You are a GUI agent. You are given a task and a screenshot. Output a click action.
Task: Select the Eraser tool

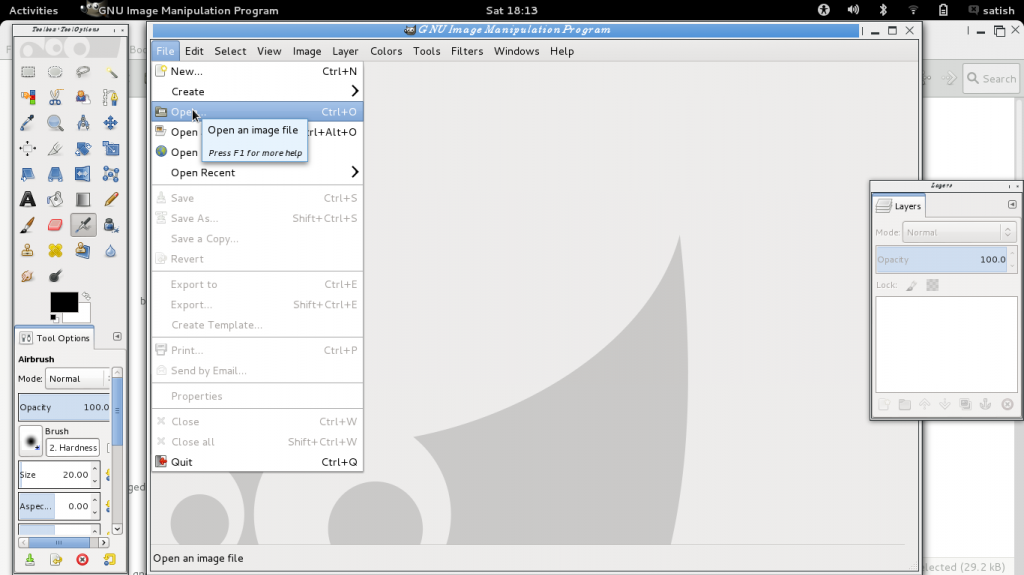pyautogui.click(x=55, y=225)
